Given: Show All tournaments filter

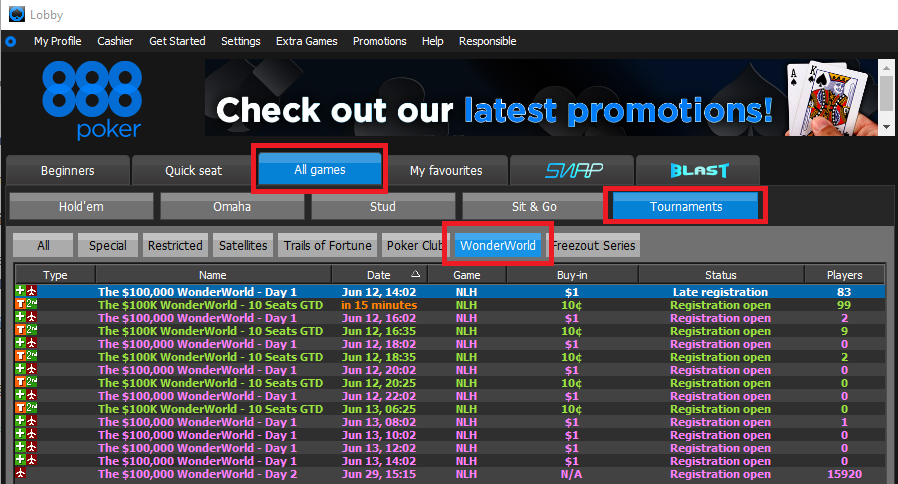Looking at the screenshot, I should (x=43, y=245).
